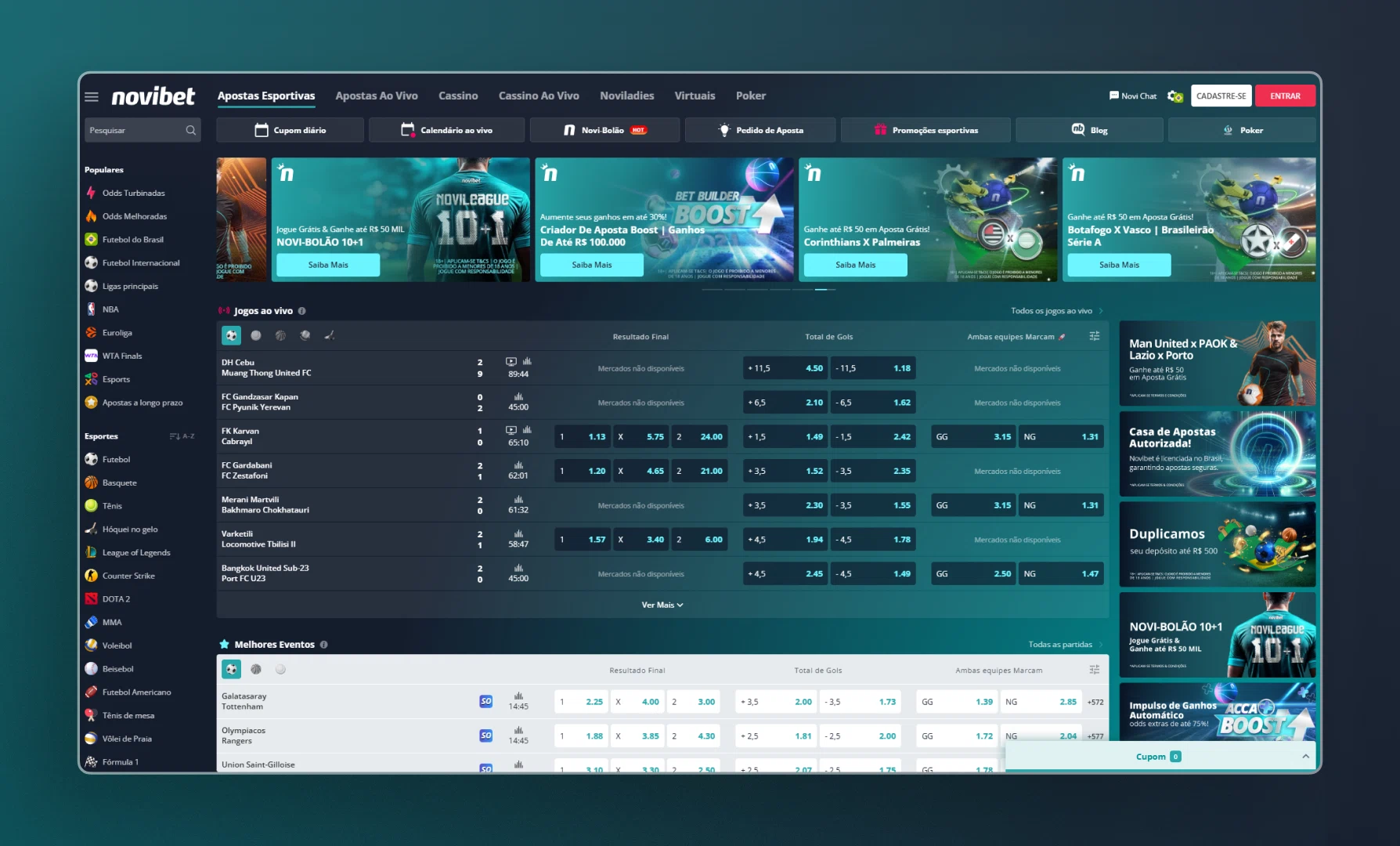Click the red ENTRAR button
The height and width of the screenshot is (846, 1400).
[x=1285, y=96]
